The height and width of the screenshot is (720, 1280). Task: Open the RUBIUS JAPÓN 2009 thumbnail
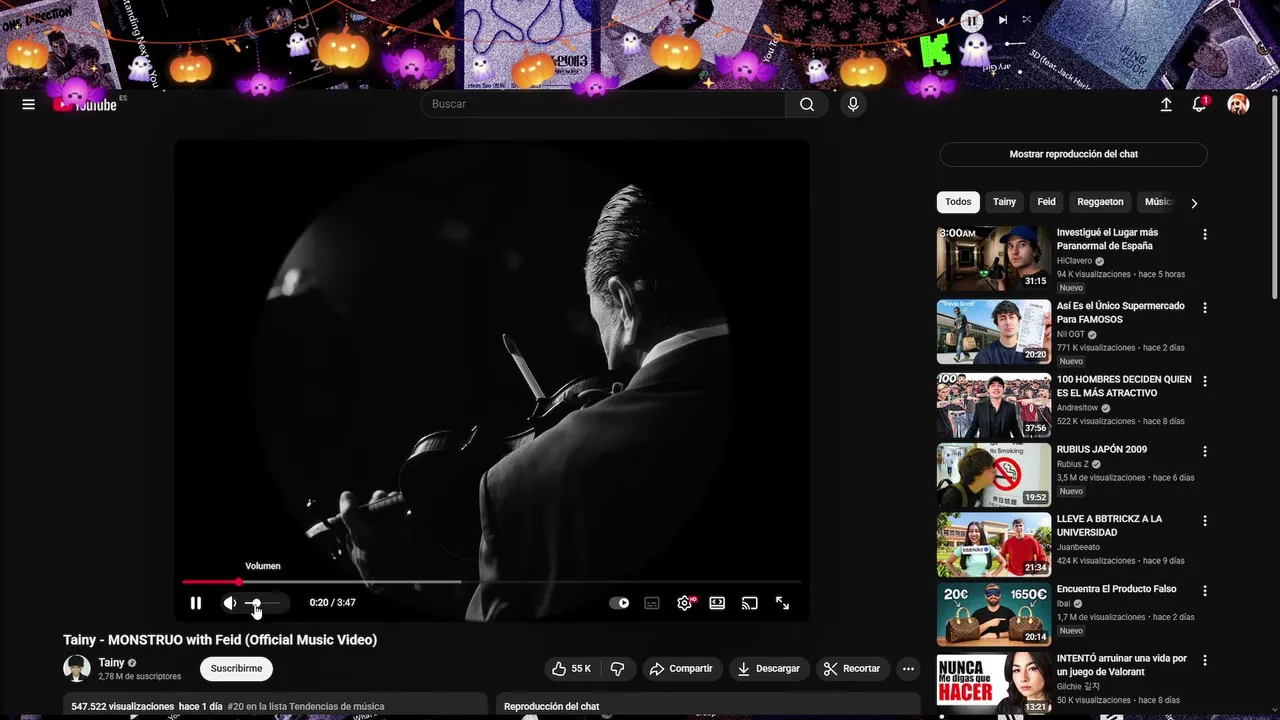(994, 475)
